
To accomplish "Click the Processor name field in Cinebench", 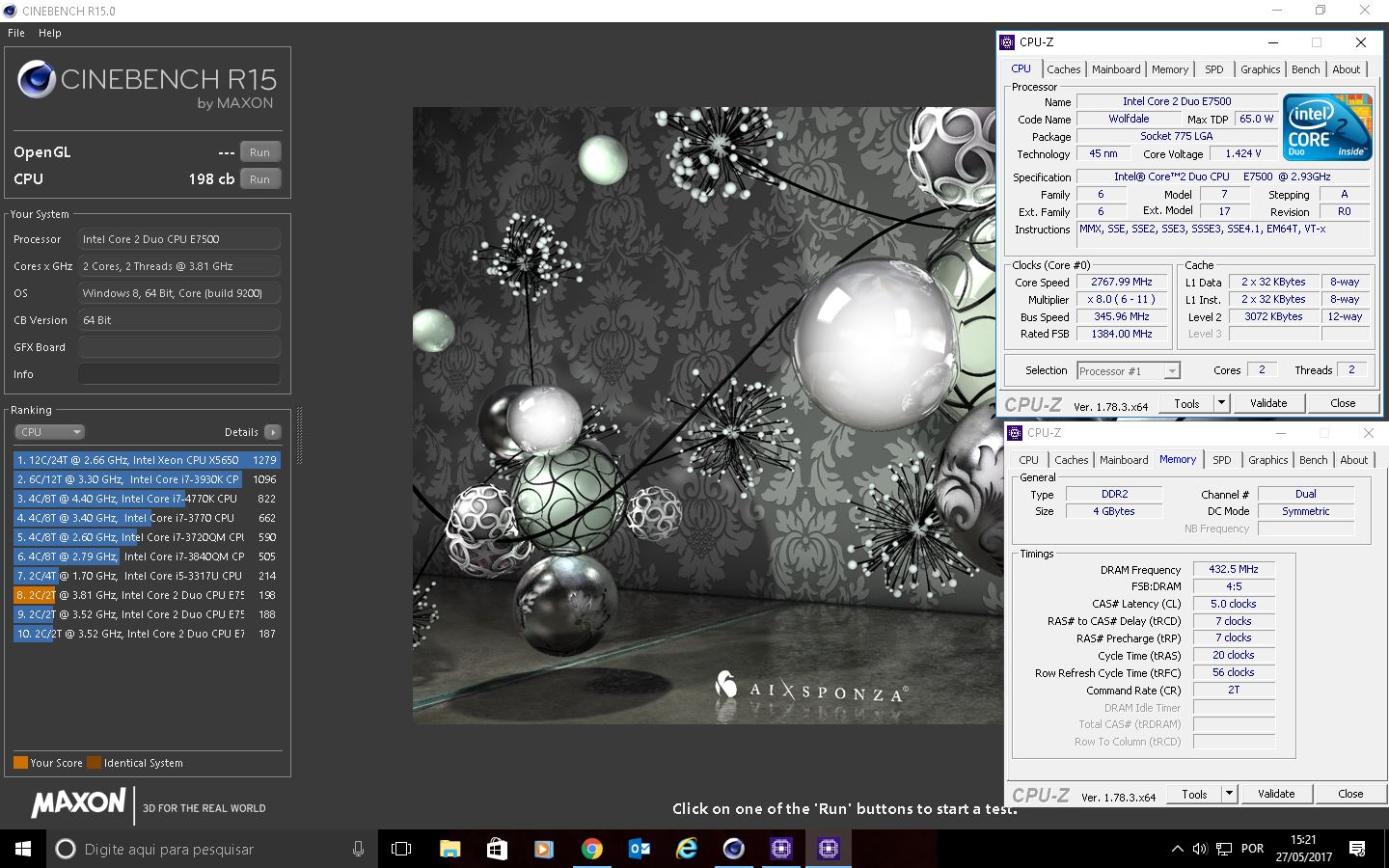I will coord(179,239).
